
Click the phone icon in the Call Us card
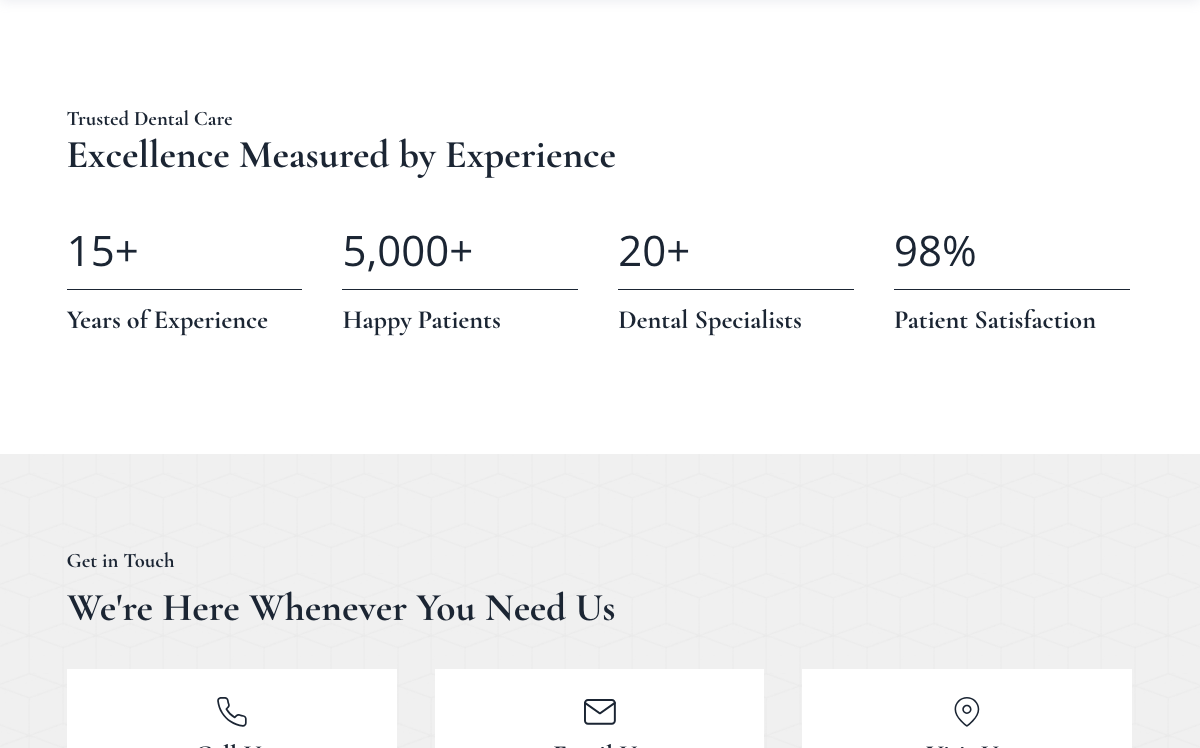tap(232, 712)
